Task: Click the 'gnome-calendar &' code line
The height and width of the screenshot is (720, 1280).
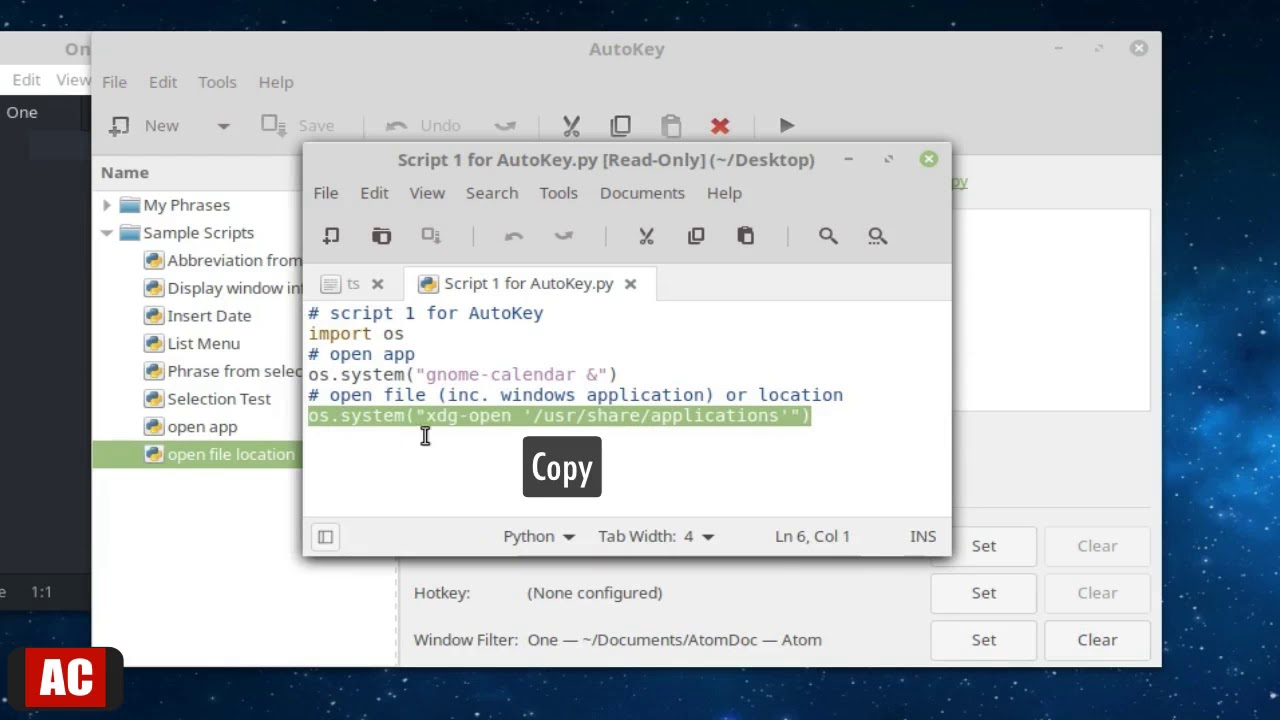Action: tap(463, 375)
